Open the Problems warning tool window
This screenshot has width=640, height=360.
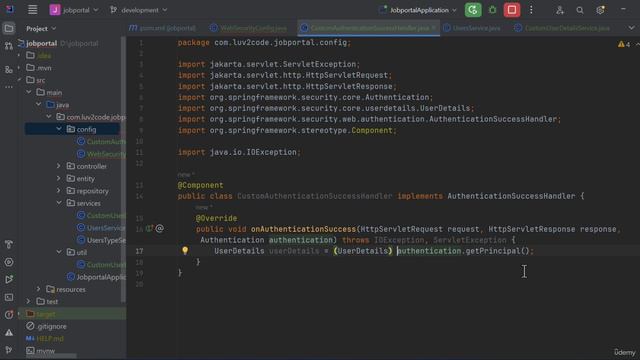point(9,333)
